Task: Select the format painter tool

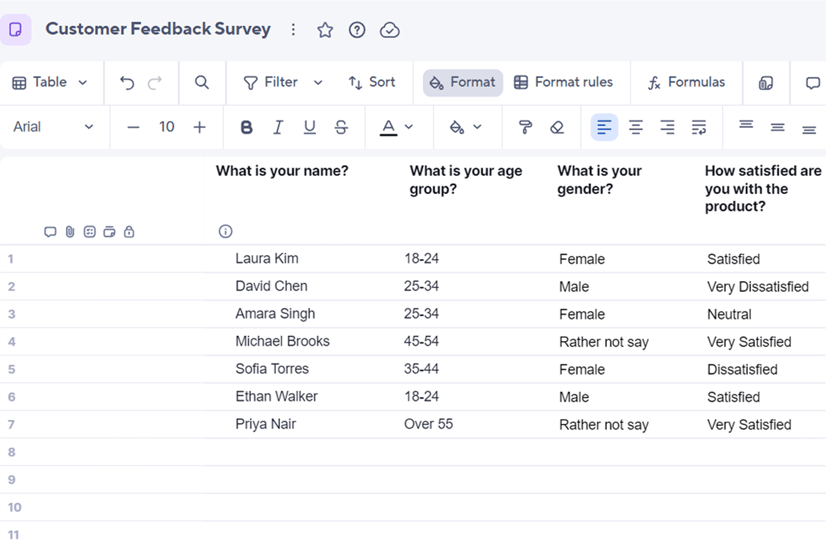Action: 525,127
